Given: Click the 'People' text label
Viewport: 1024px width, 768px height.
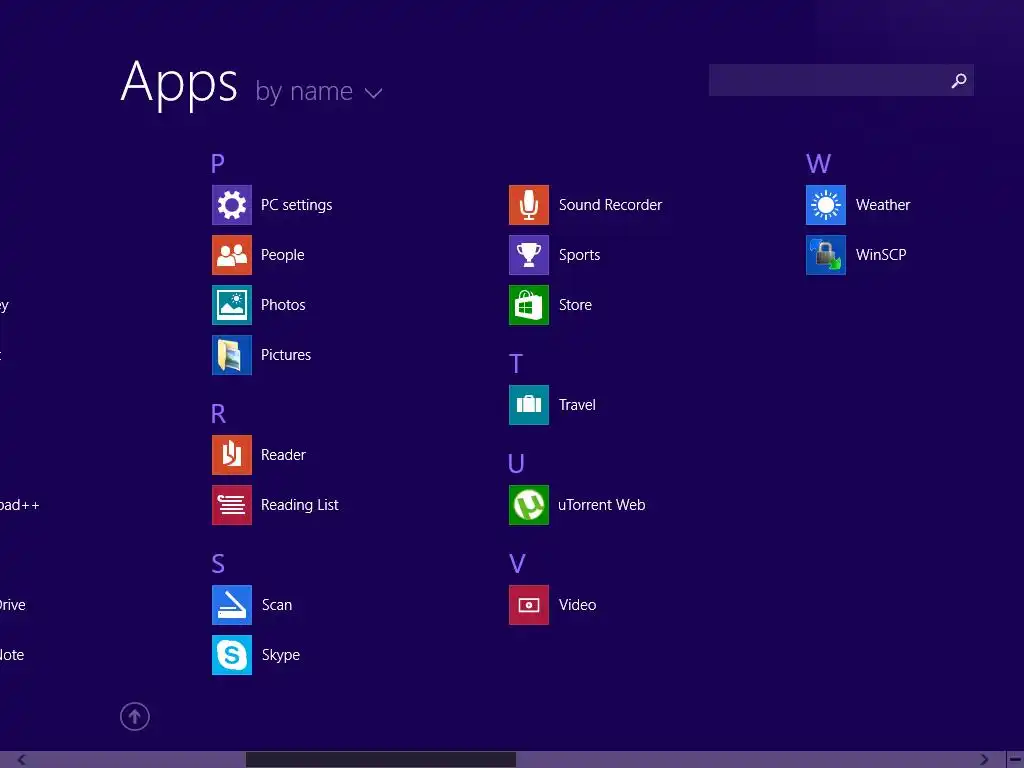Looking at the screenshot, I should point(283,255).
